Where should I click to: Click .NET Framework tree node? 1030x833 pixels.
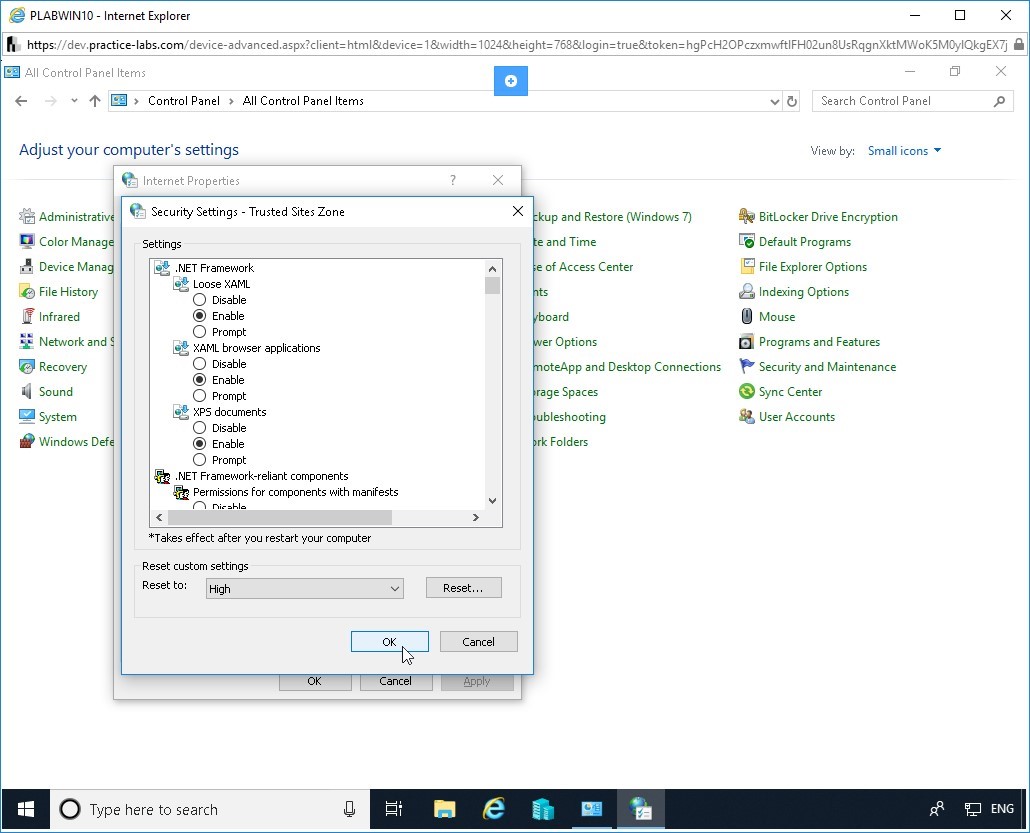pos(214,267)
